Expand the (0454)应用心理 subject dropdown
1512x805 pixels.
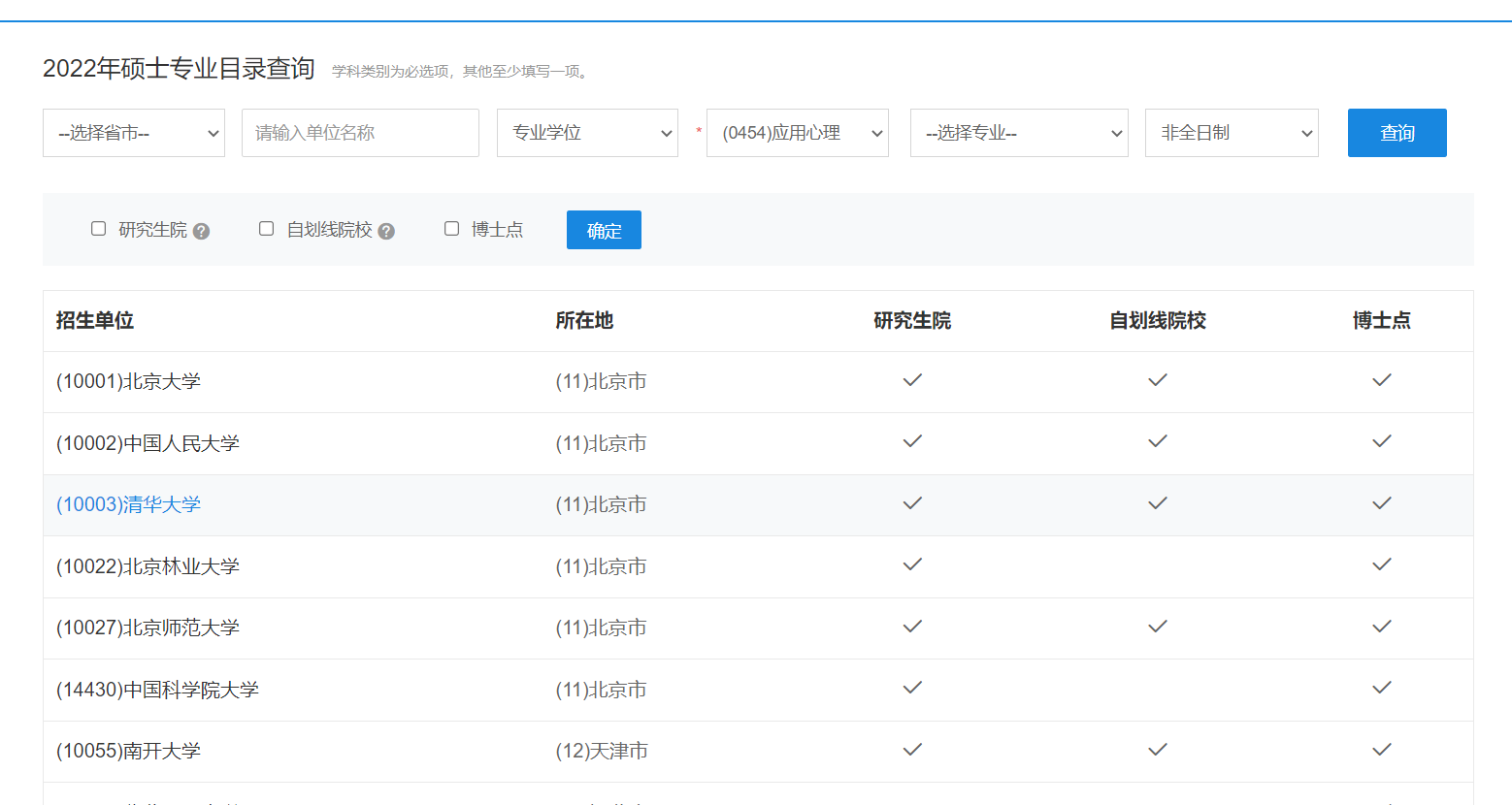click(798, 133)
